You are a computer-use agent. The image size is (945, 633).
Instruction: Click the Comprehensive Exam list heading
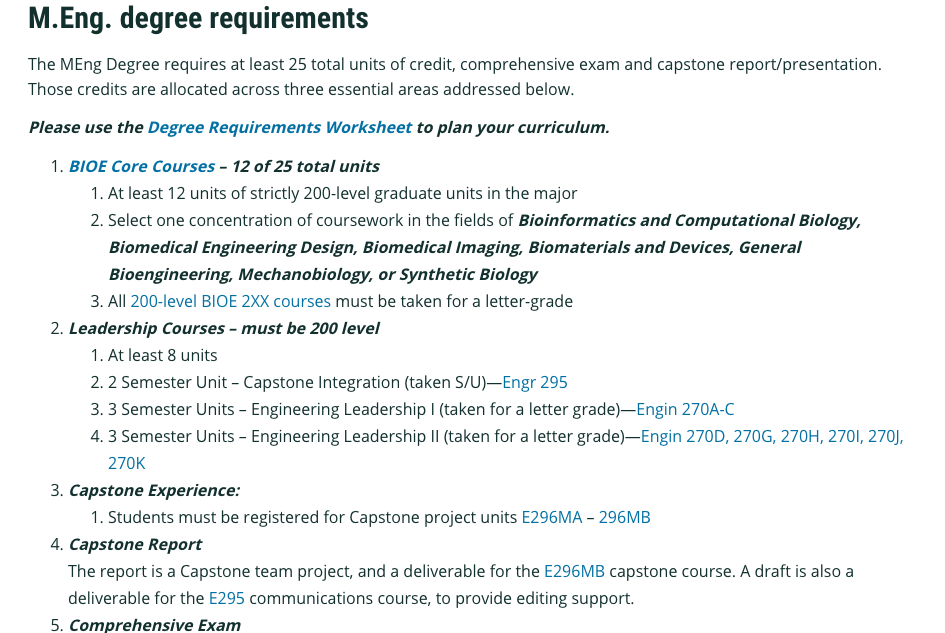[154, 625]
